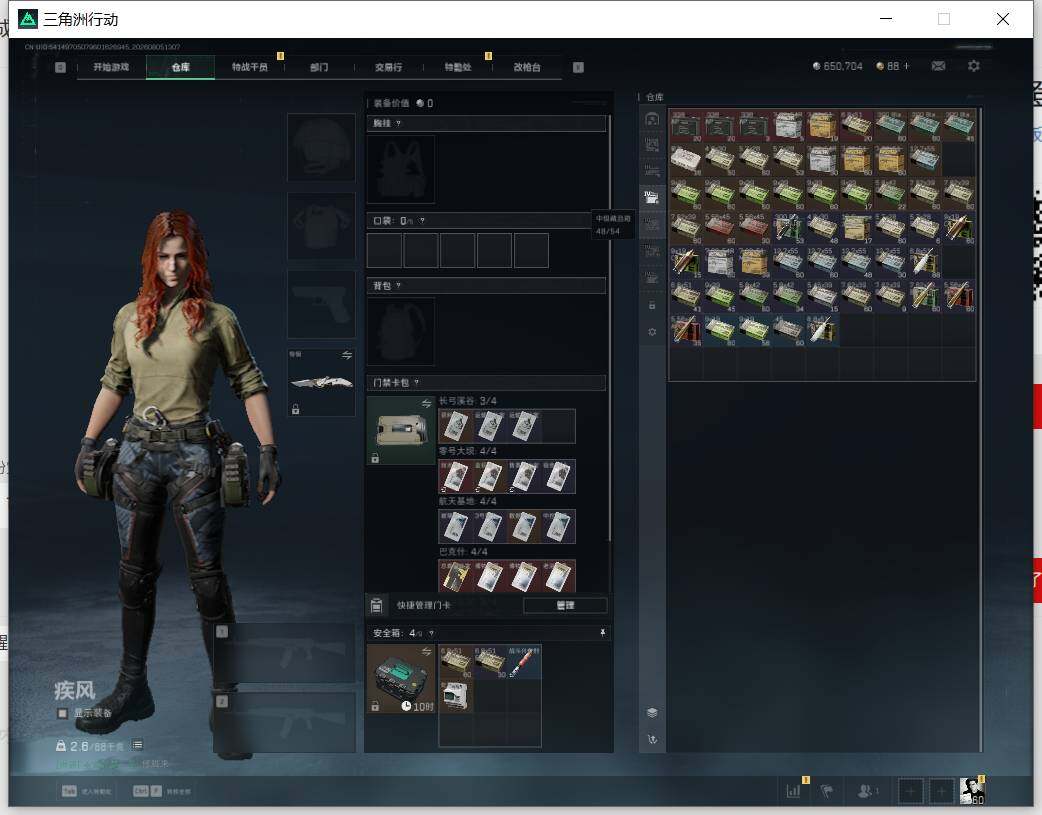1042x815 pixels.
Task: Click the stack layers icon in warehouse sidebar
Action: coord(652,713)
